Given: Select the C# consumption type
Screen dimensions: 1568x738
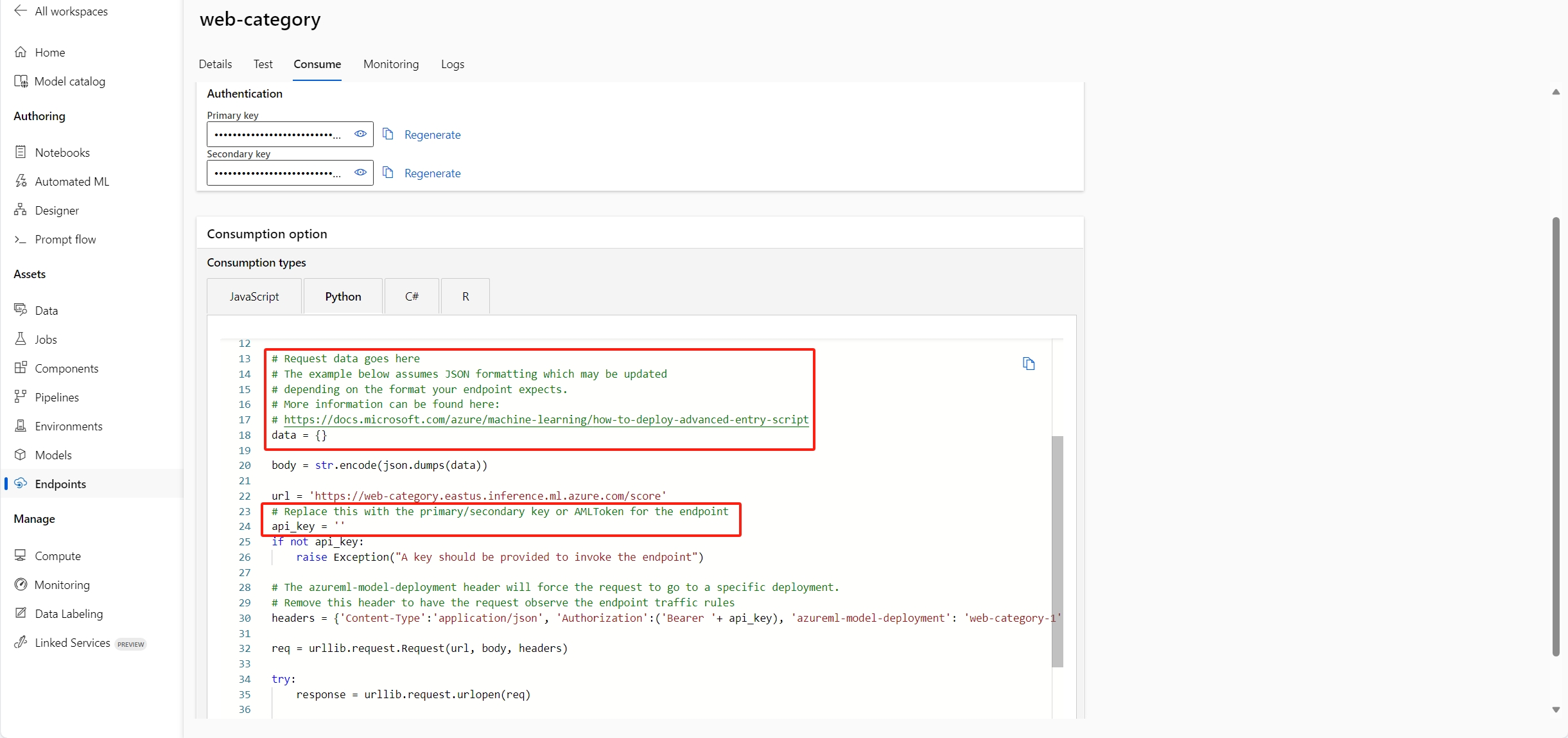Looking at the screenshot, I should pos(412,297).
